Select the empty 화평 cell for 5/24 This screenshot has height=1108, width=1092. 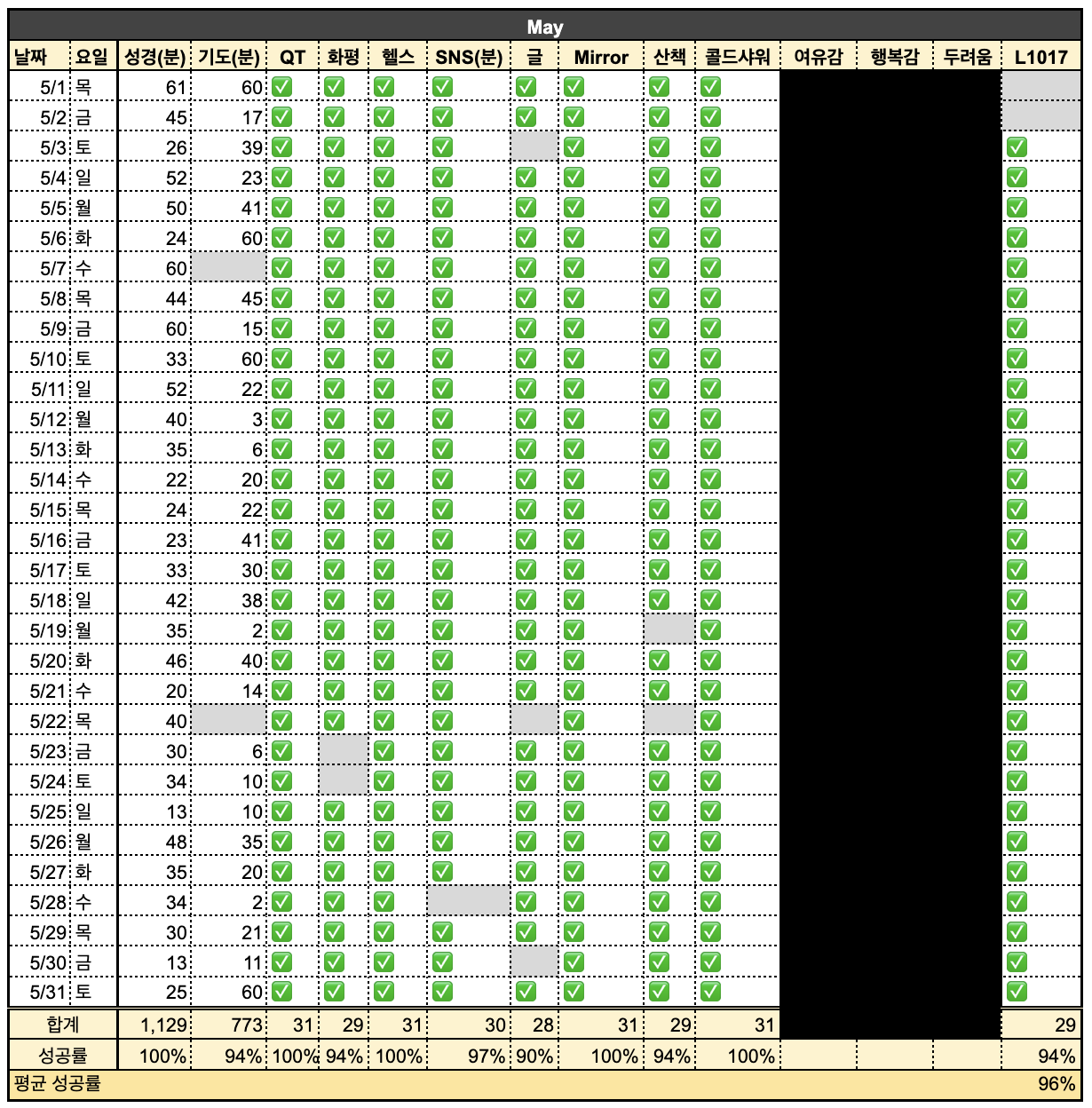click(x=344, y=781)
